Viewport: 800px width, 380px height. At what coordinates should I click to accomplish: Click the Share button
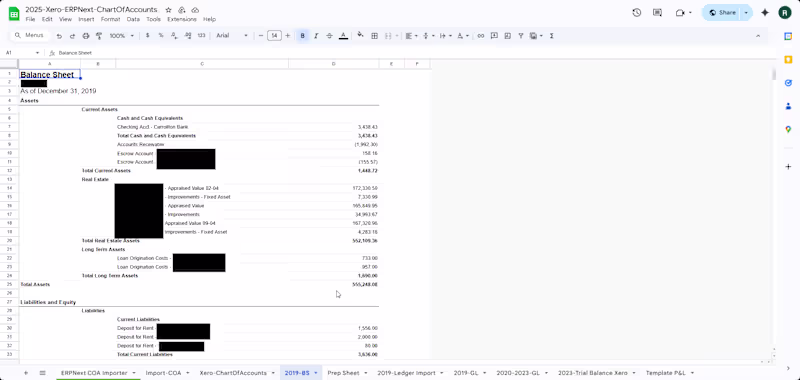[x=721, y=13]
